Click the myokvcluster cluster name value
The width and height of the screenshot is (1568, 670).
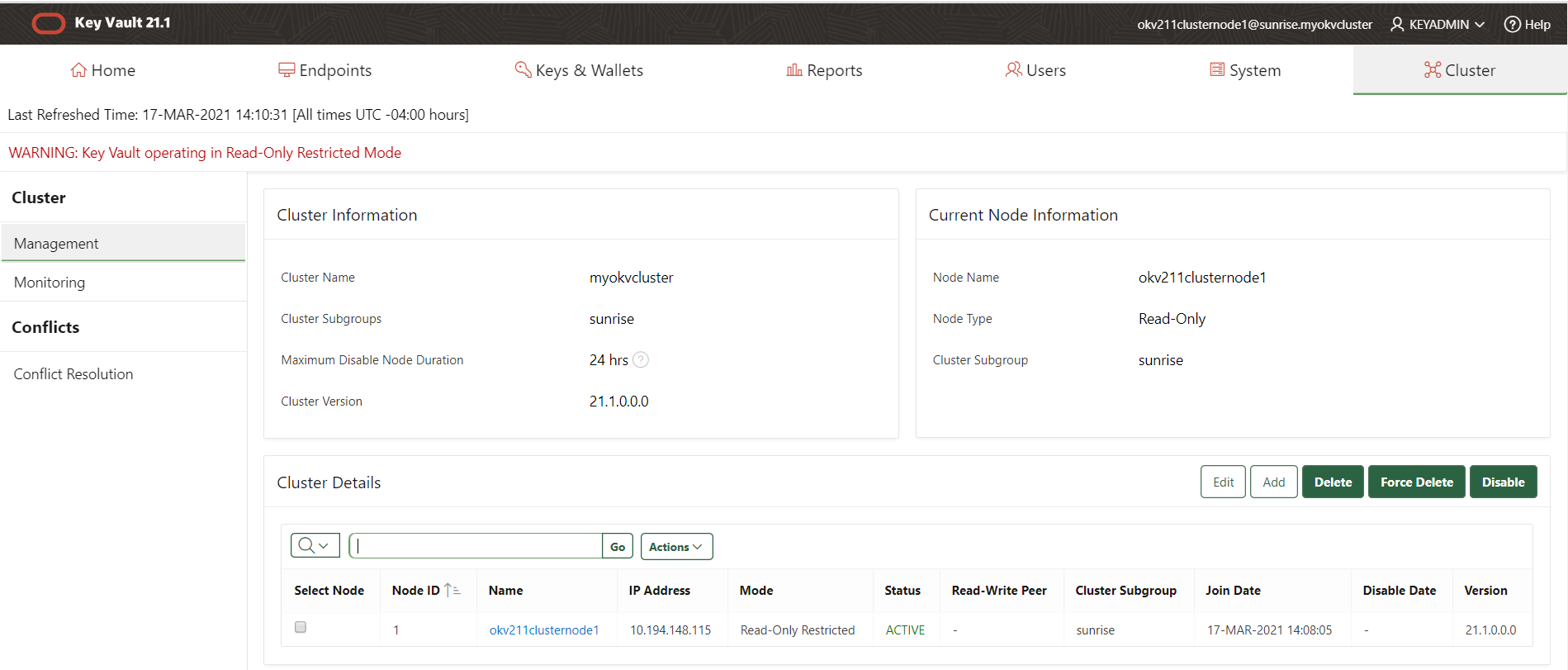pos(631,278)
